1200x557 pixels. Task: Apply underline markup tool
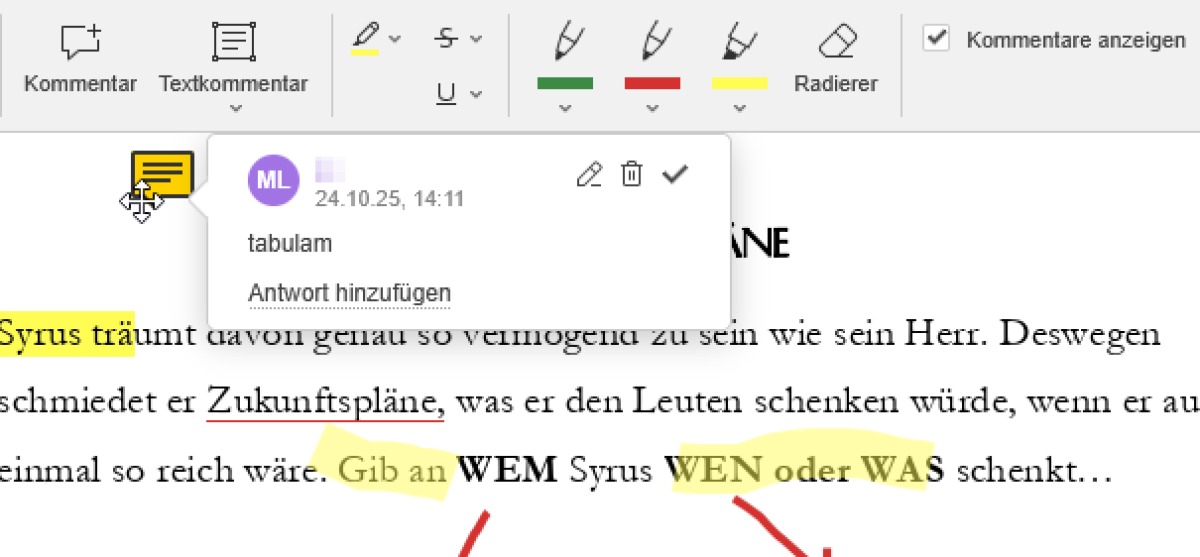447,94
